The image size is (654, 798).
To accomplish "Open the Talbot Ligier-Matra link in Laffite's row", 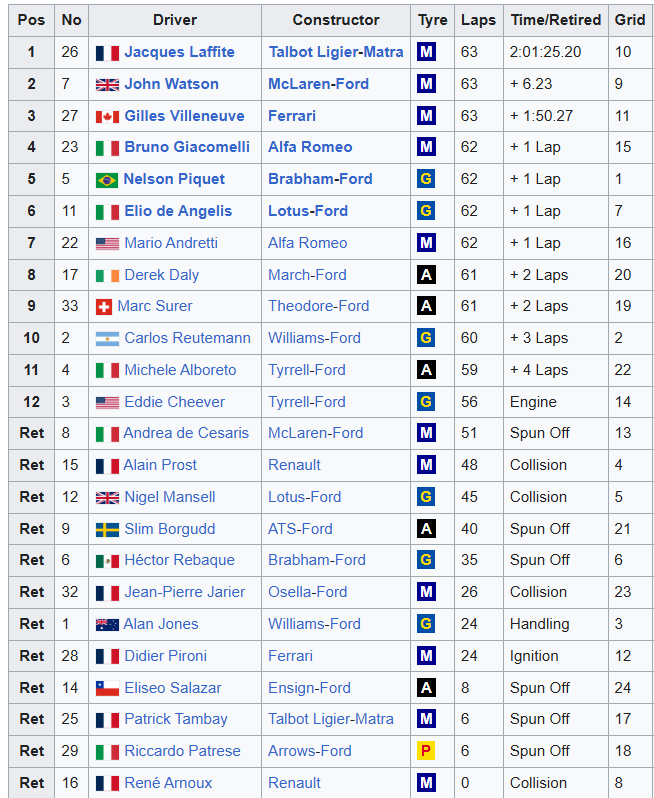I will coord(336,52).
